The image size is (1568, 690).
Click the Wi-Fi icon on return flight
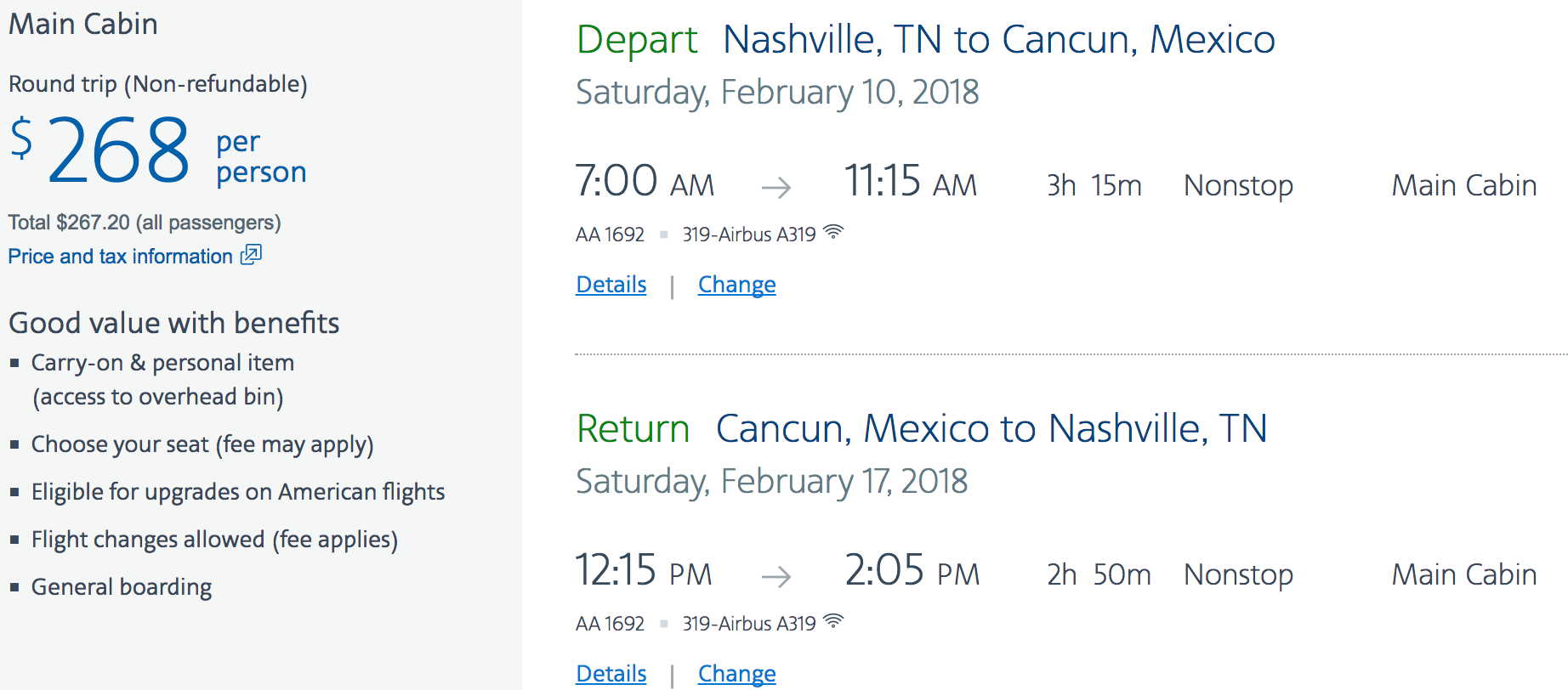coord(833,621)
